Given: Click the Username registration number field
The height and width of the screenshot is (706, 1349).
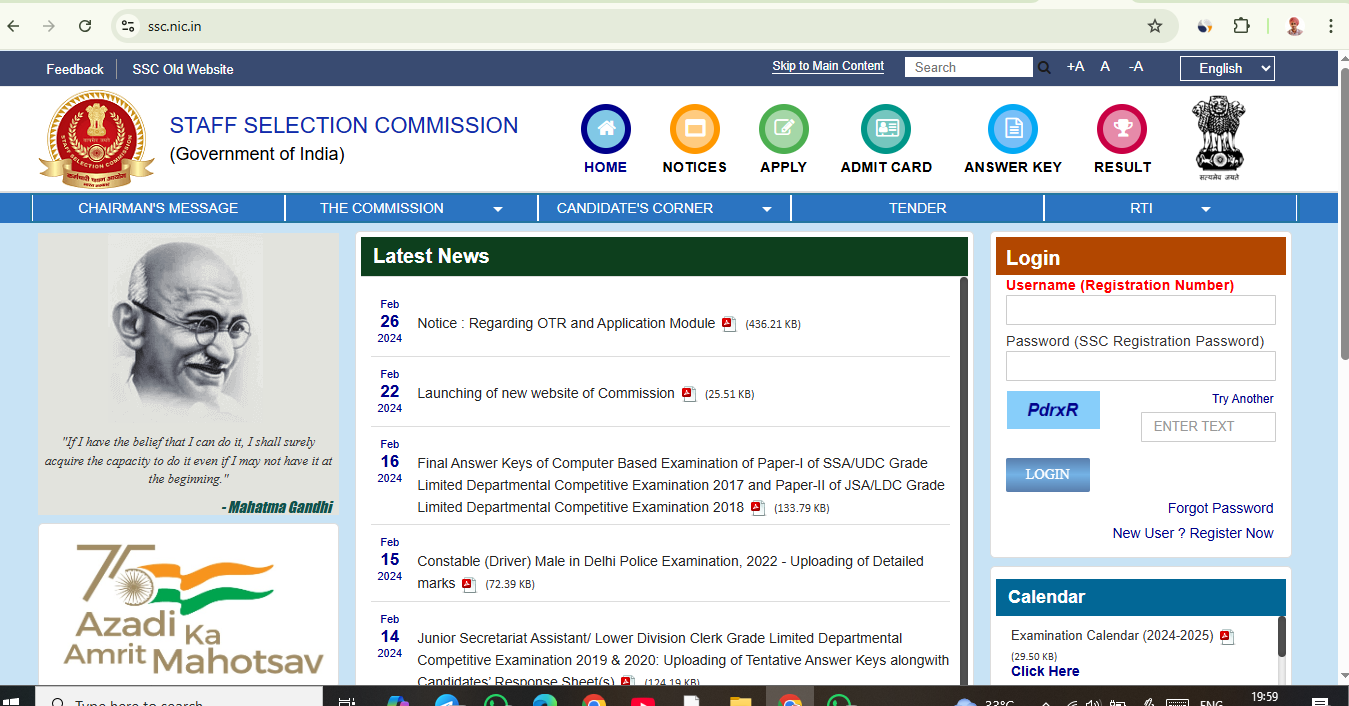Looking at the screenshot, I should (1141, 310).
